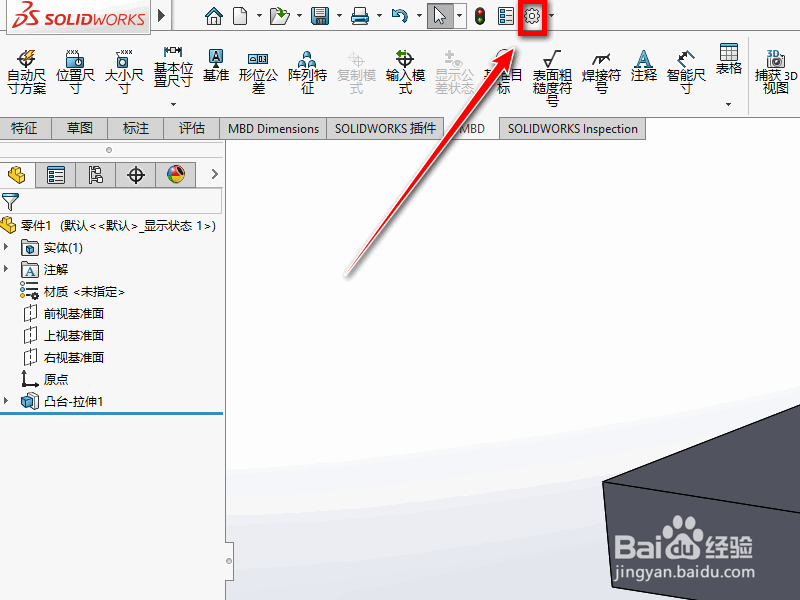Screen dimensions: 800x600
Task: Expand the 注解 tree node
Action: click(8, 269)
